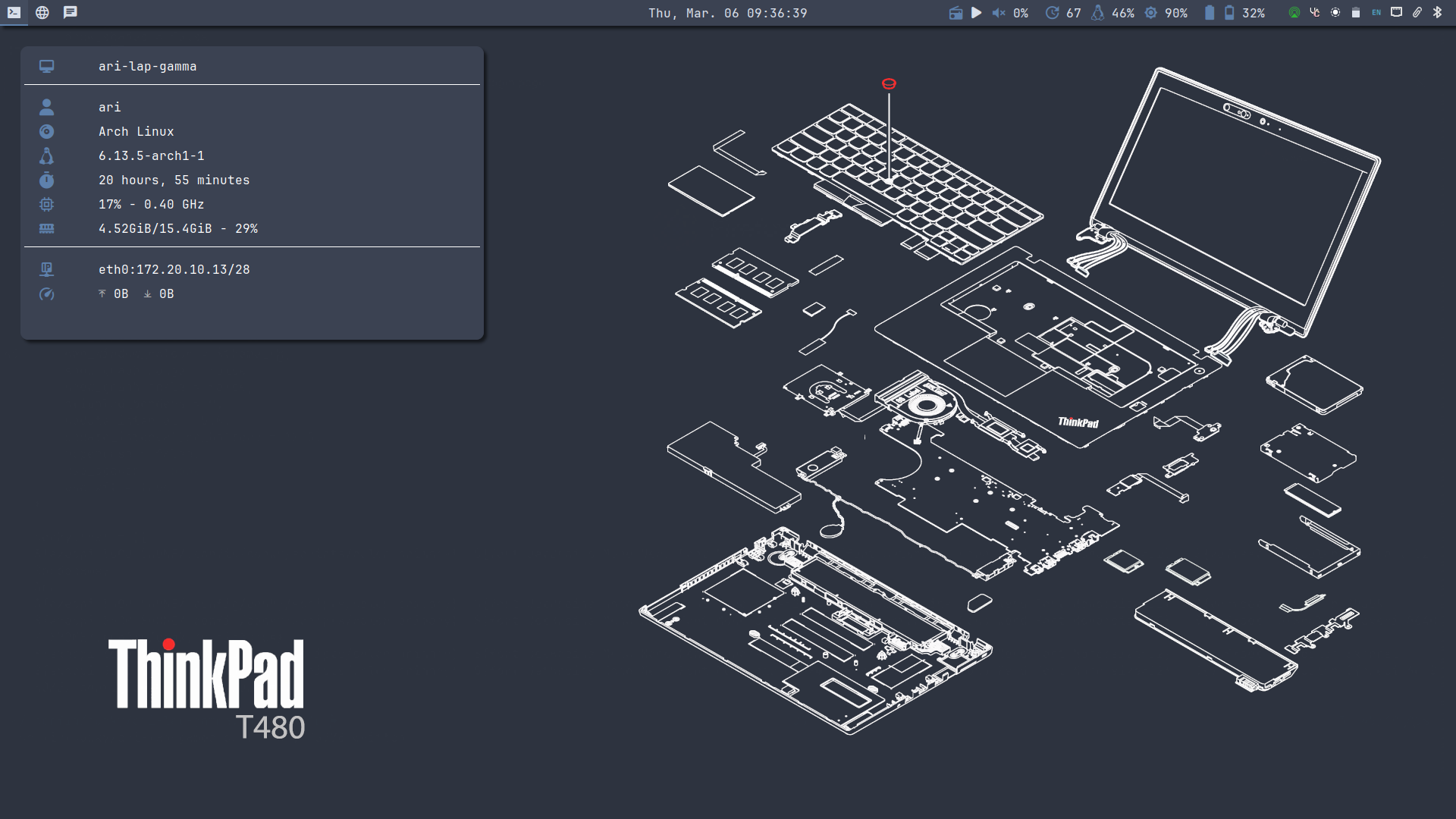
Task: Click the 90% brightness value
Action: tap(1176, 13)
